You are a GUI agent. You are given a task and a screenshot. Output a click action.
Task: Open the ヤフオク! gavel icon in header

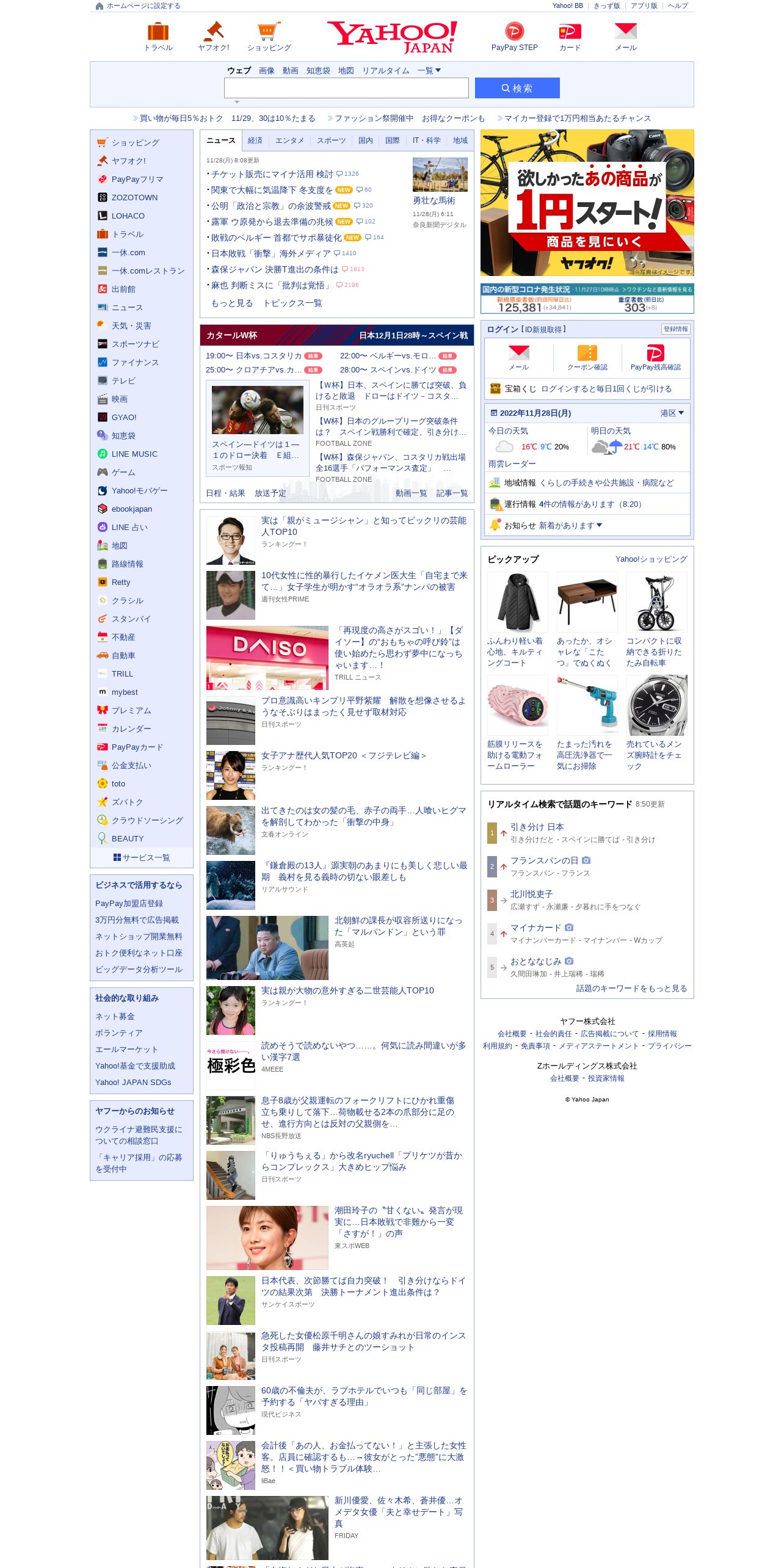pos(214,31)
